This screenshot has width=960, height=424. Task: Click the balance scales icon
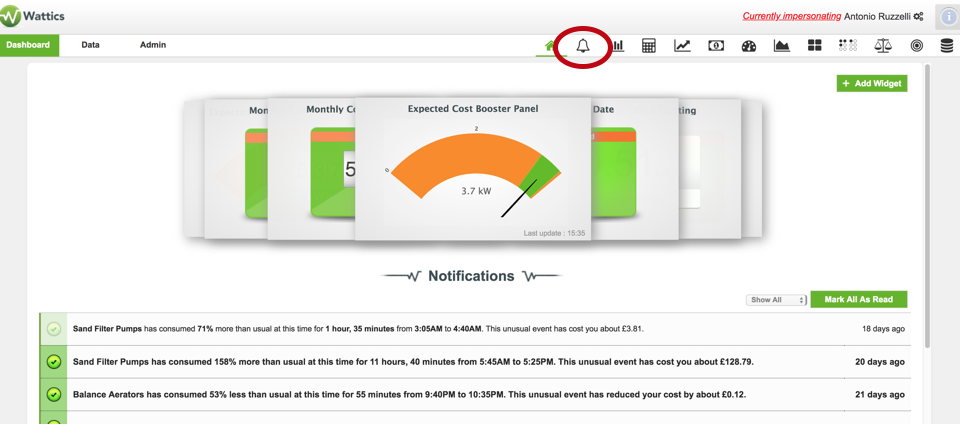883,45
